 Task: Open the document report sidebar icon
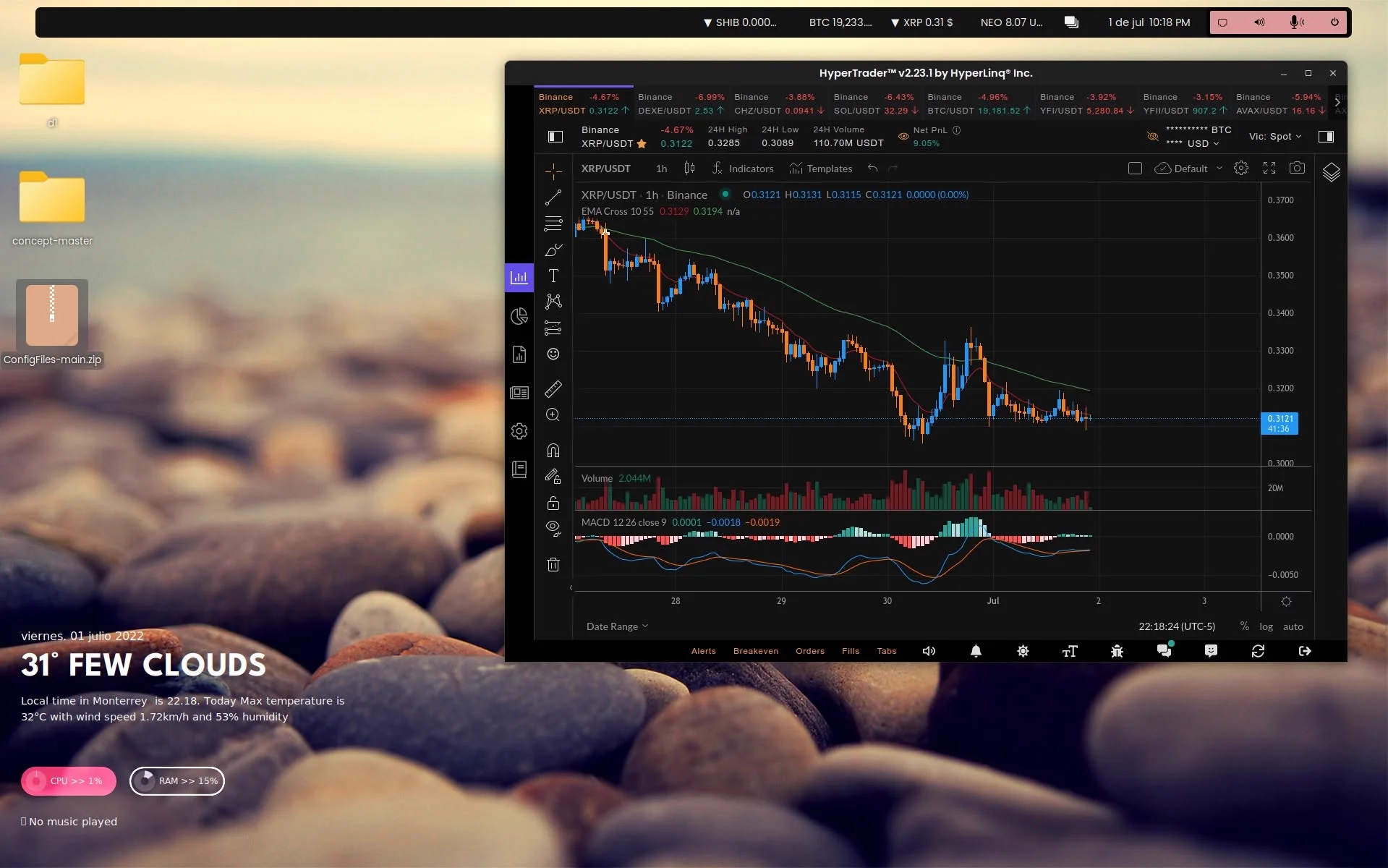tap(519, 354)
